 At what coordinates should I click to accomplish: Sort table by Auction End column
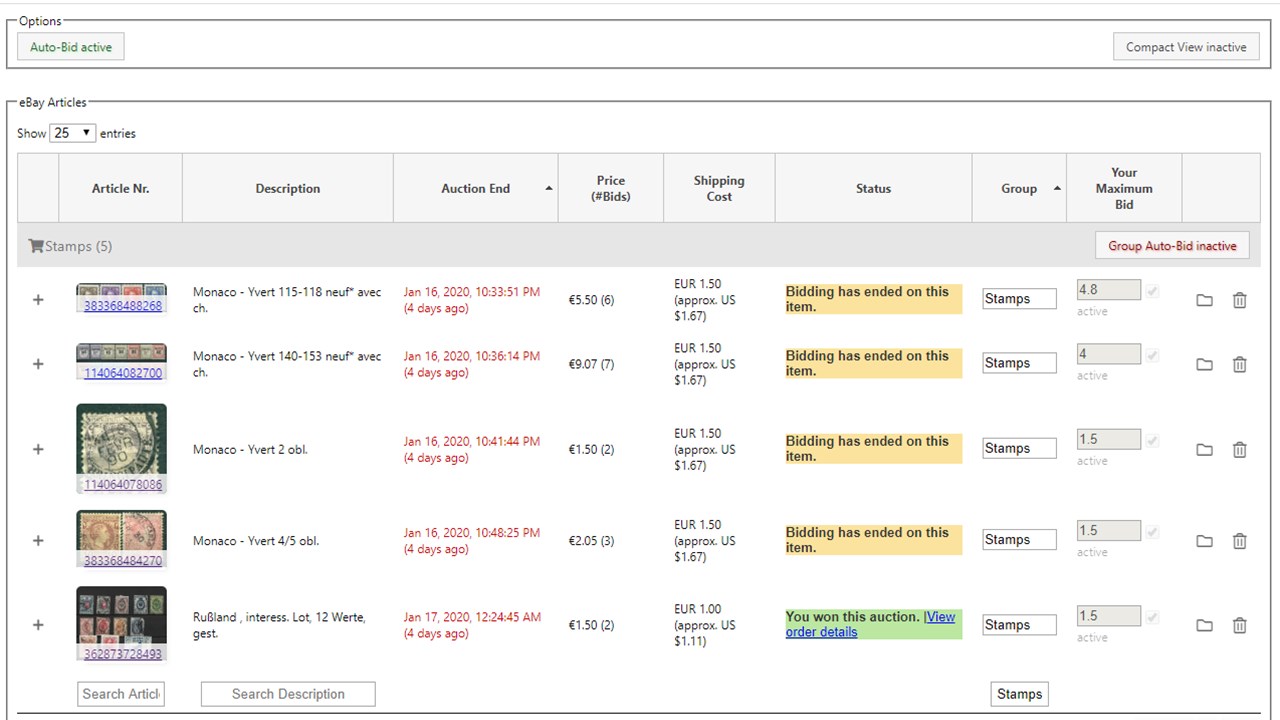pos(476,188)
